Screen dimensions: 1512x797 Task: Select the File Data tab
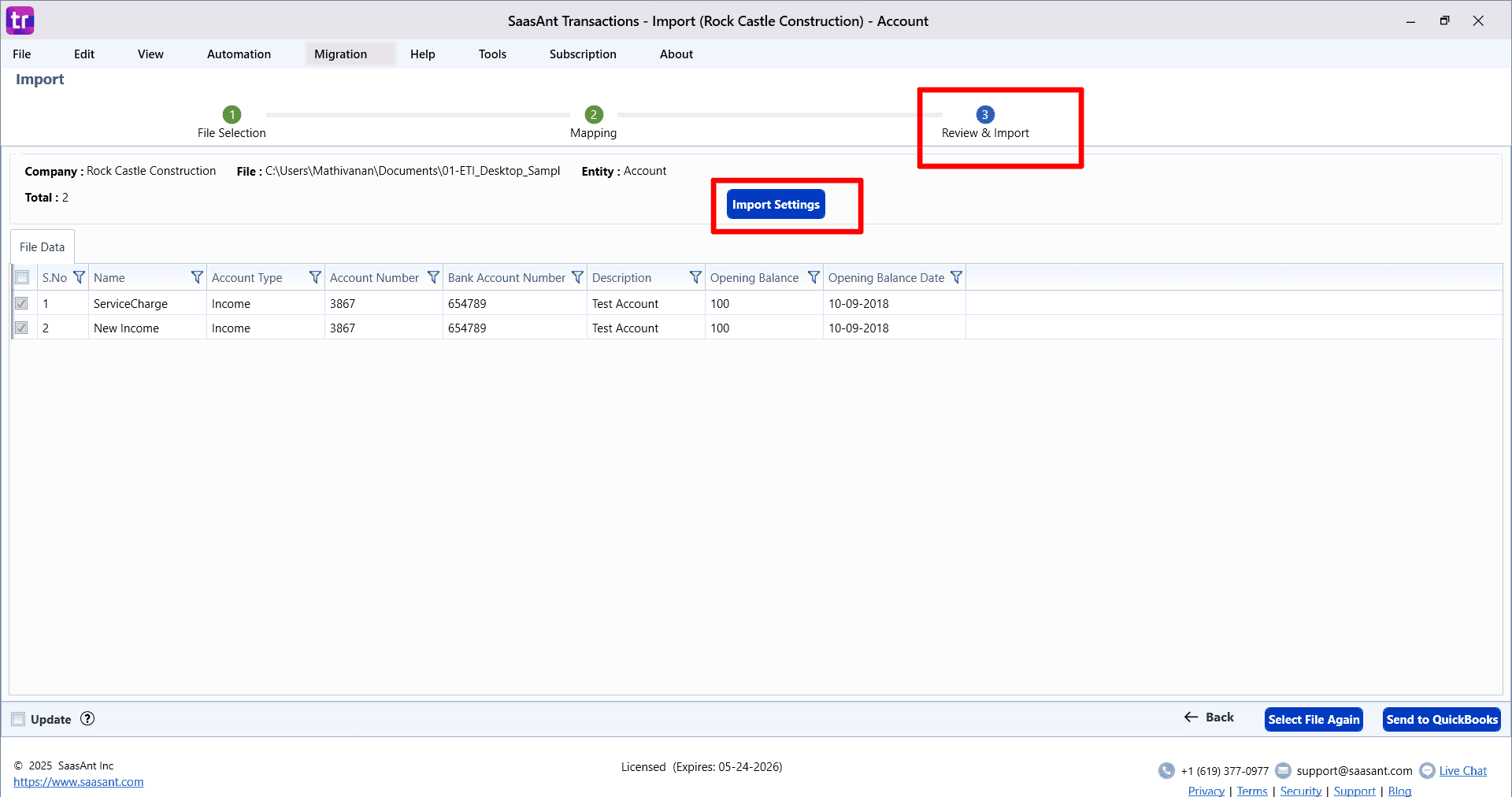(x=43, y=247)
